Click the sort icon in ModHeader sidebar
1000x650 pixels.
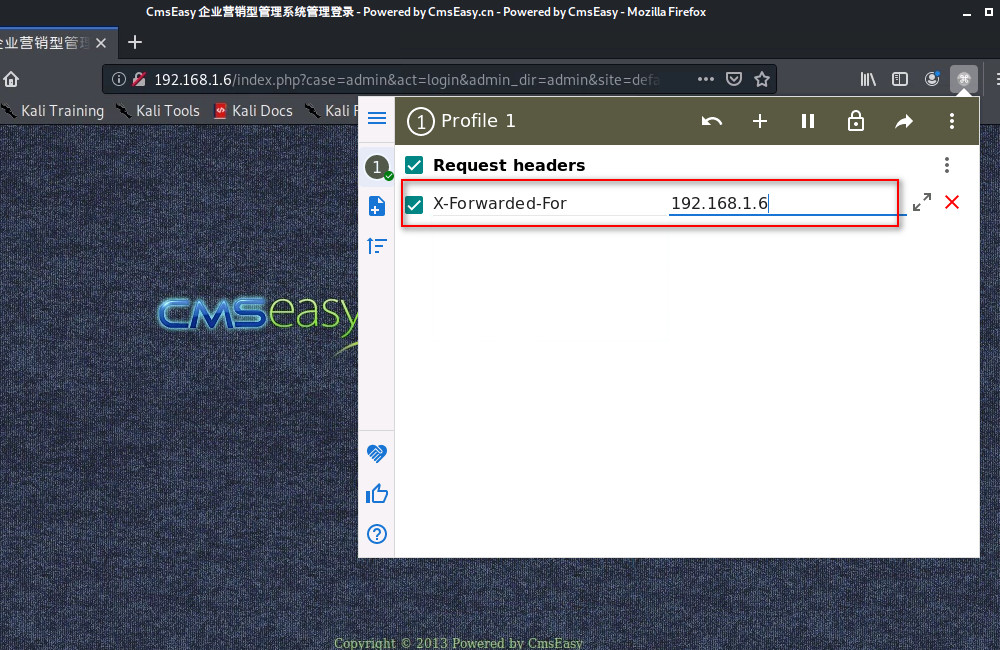coord(377,245)
